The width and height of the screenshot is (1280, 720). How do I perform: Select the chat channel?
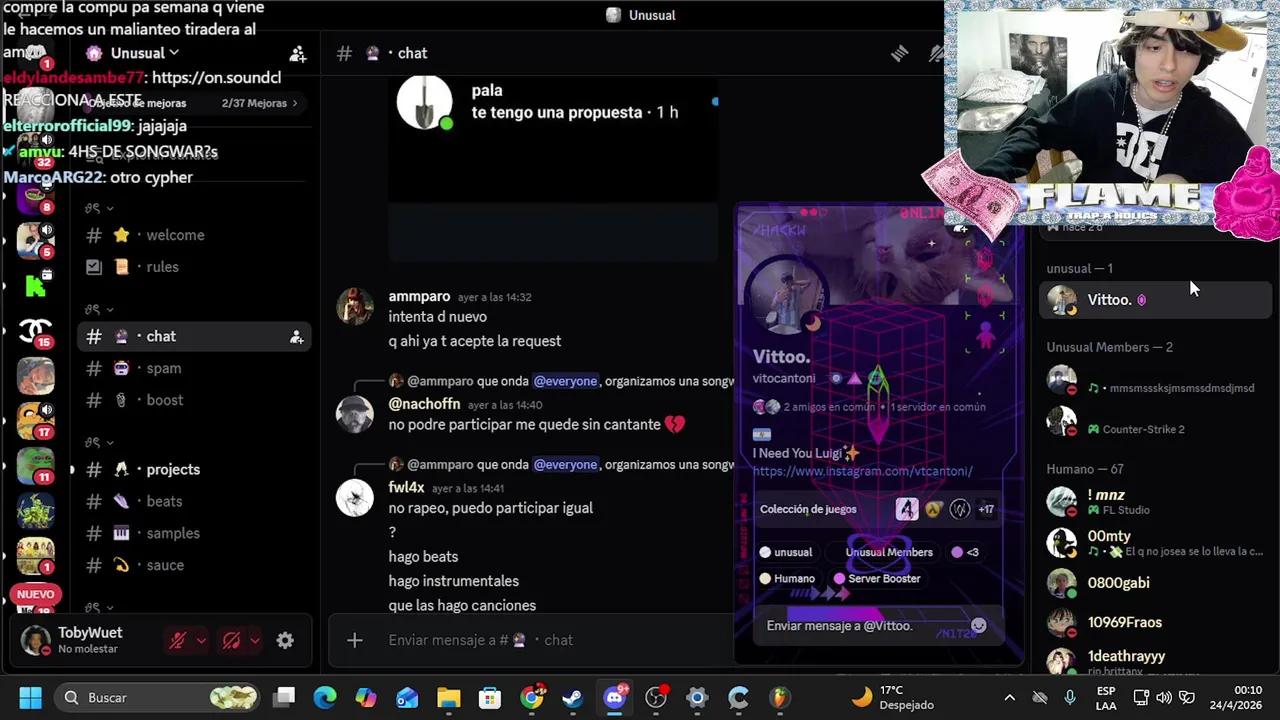click(193, 337)
